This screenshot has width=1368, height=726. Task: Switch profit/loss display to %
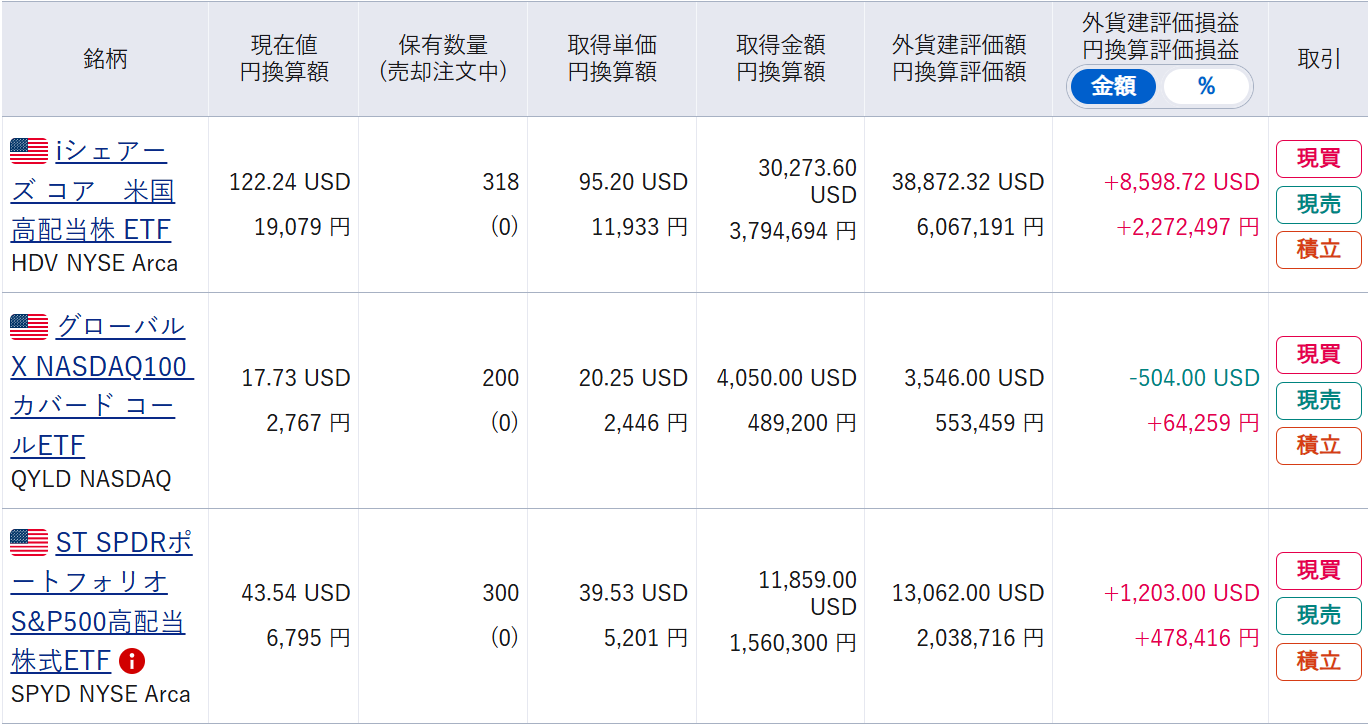tap(1206, 87)
